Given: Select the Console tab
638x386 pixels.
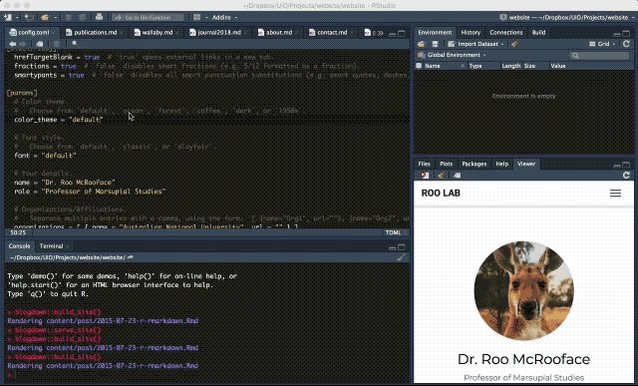Looking at the screenshot, I should coord(20,246).
